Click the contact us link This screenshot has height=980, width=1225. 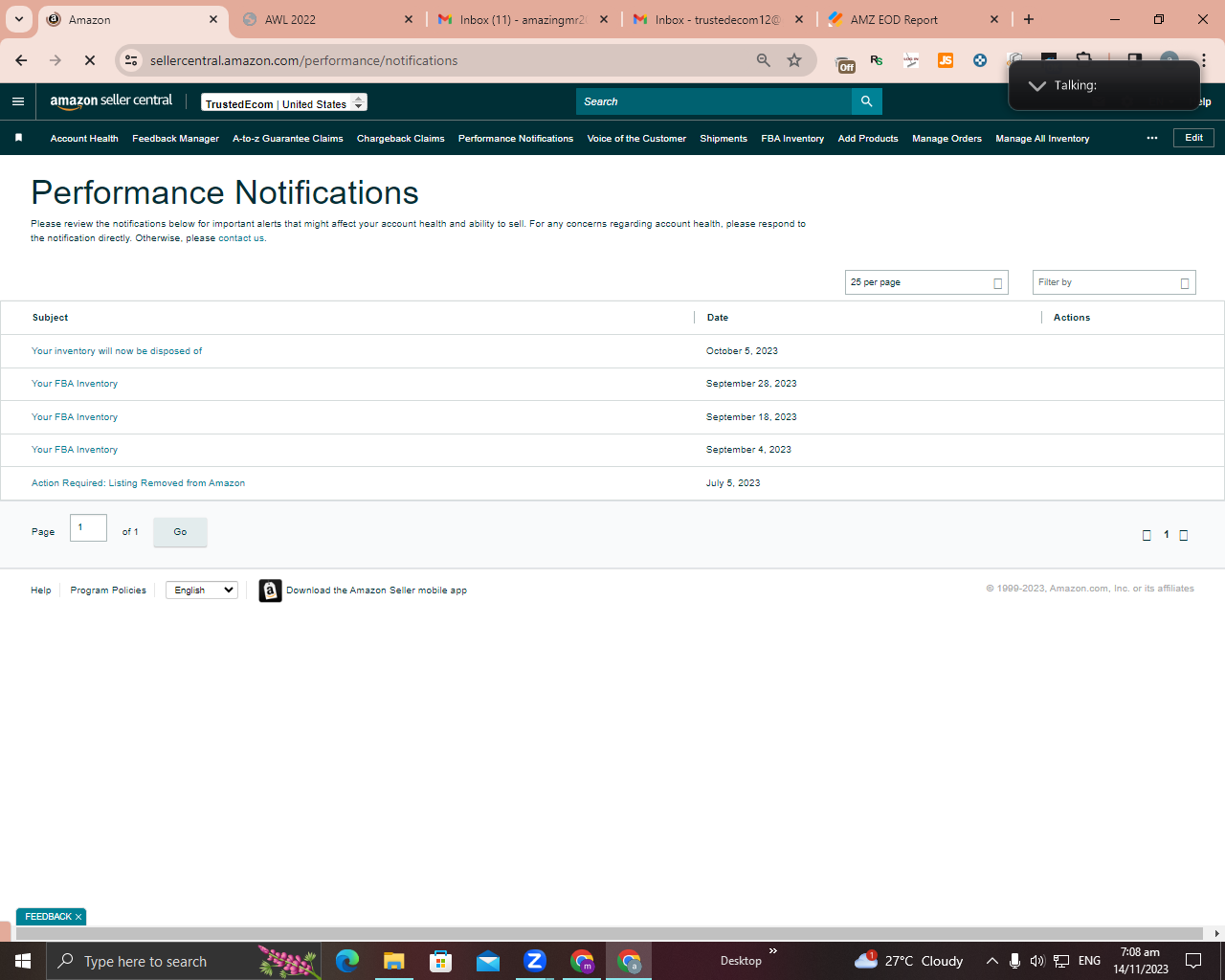pos(241,238)
